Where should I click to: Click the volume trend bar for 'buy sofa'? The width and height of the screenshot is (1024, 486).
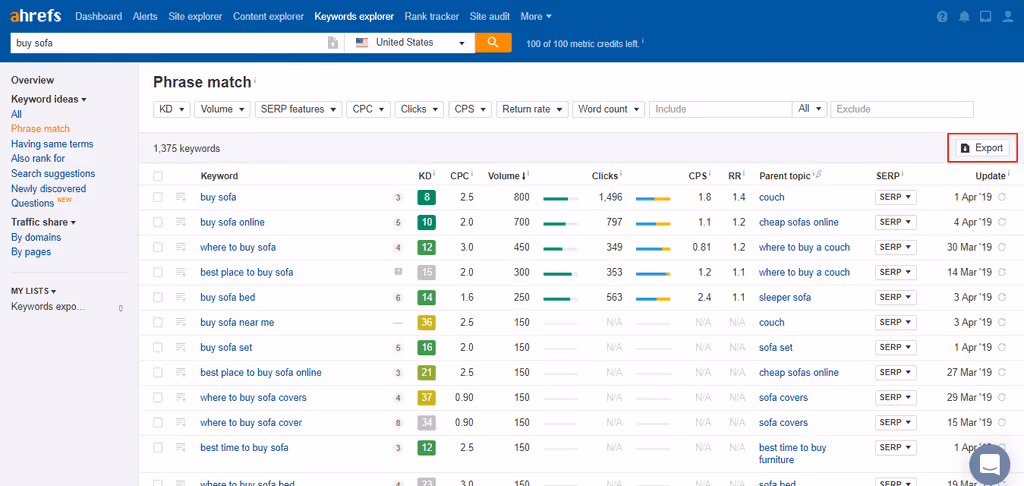(x=560, y=198)
